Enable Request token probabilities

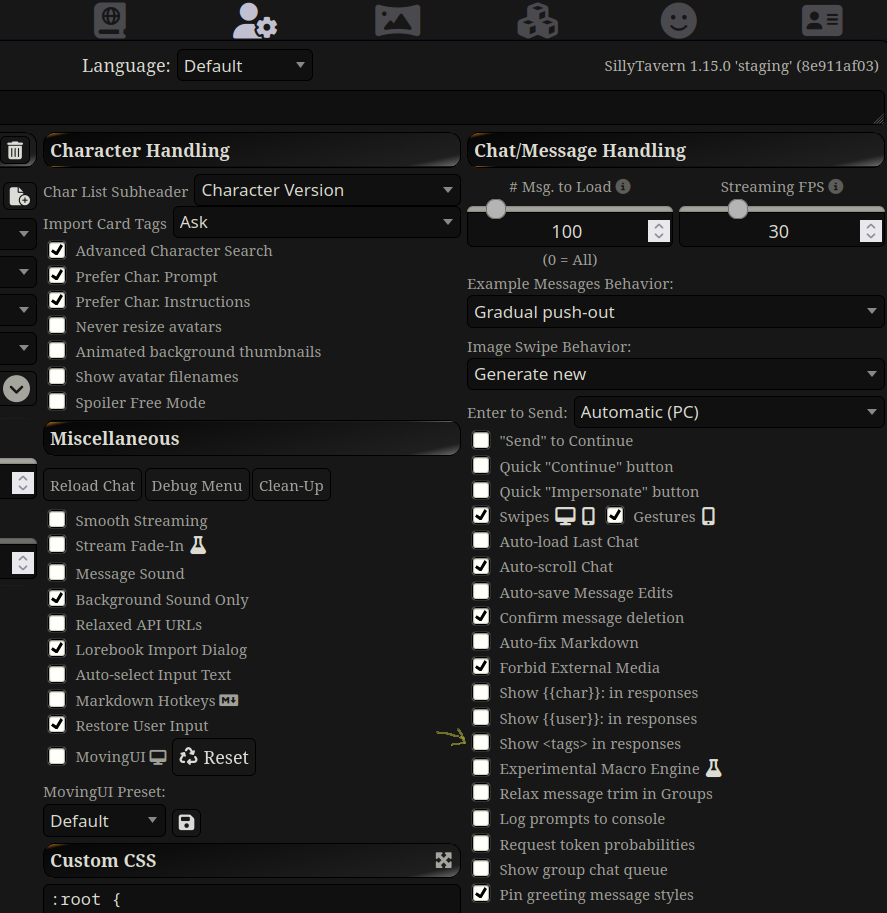[x=481, y=843]
